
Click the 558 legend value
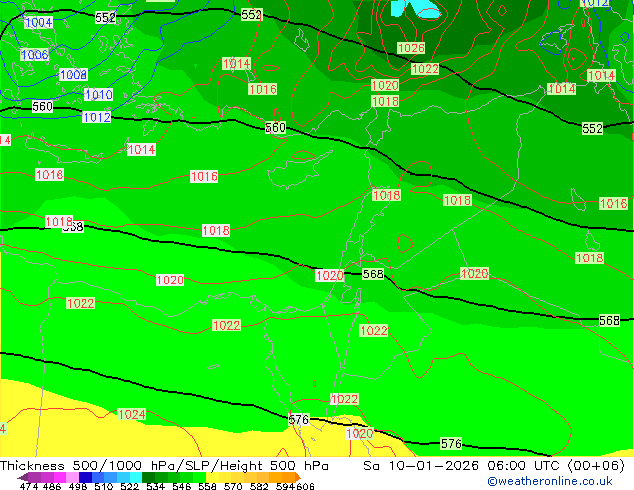tap(207, 486)
